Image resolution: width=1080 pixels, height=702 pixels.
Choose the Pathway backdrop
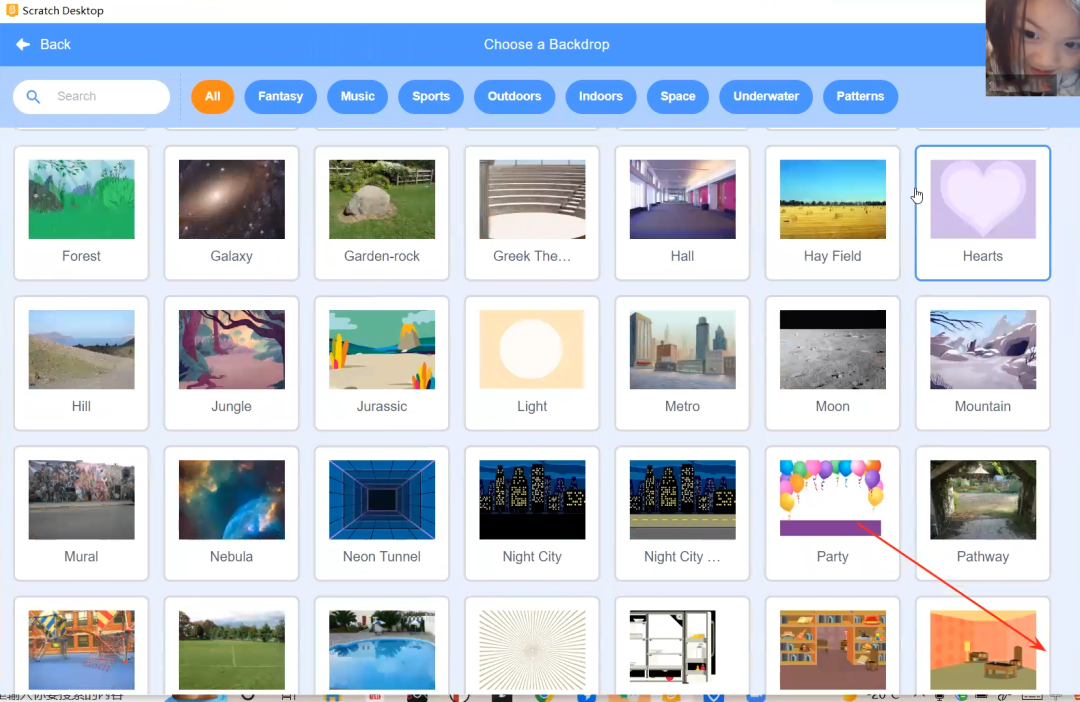(x=983, y=513)
